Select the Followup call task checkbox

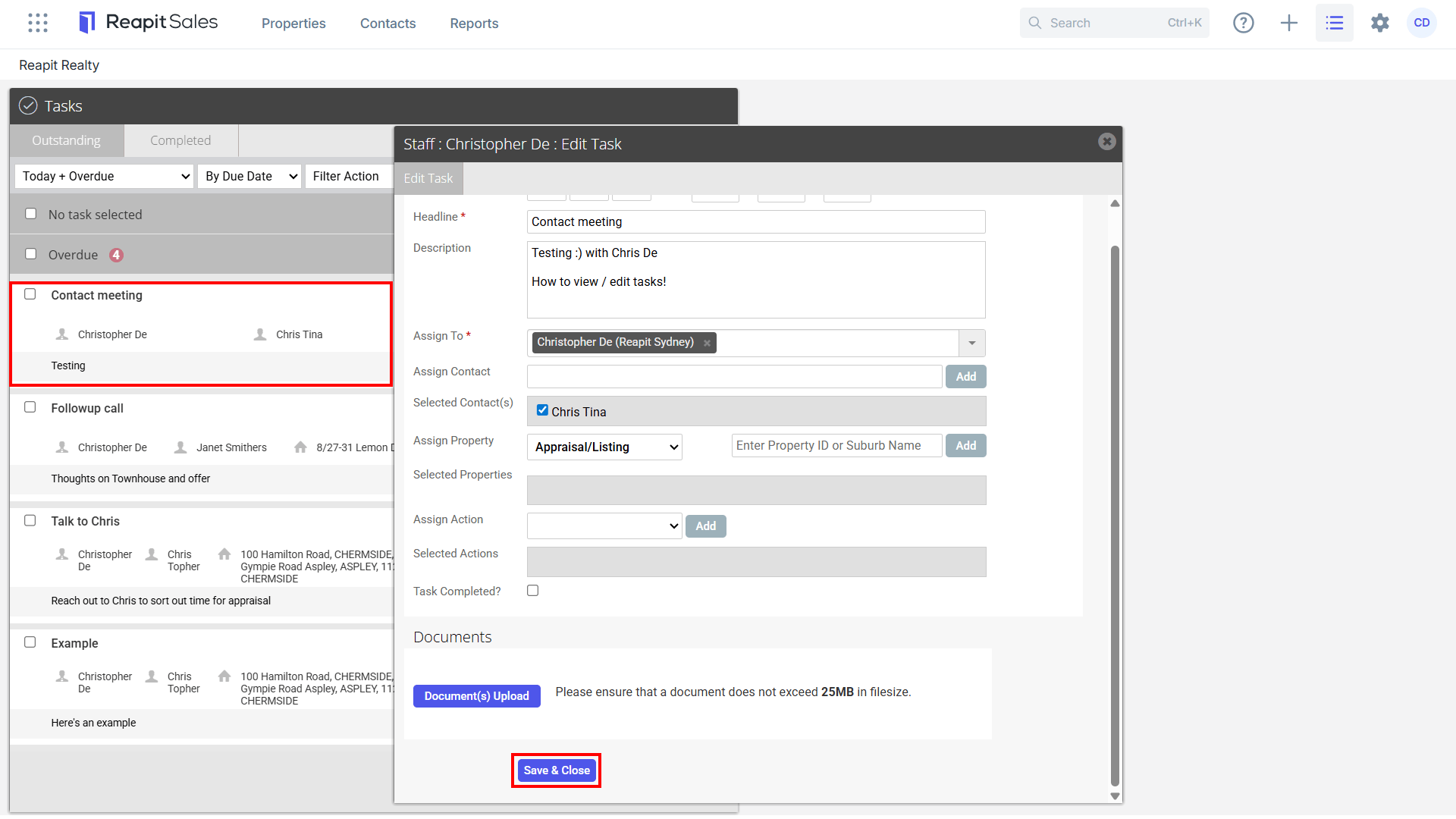30,407
